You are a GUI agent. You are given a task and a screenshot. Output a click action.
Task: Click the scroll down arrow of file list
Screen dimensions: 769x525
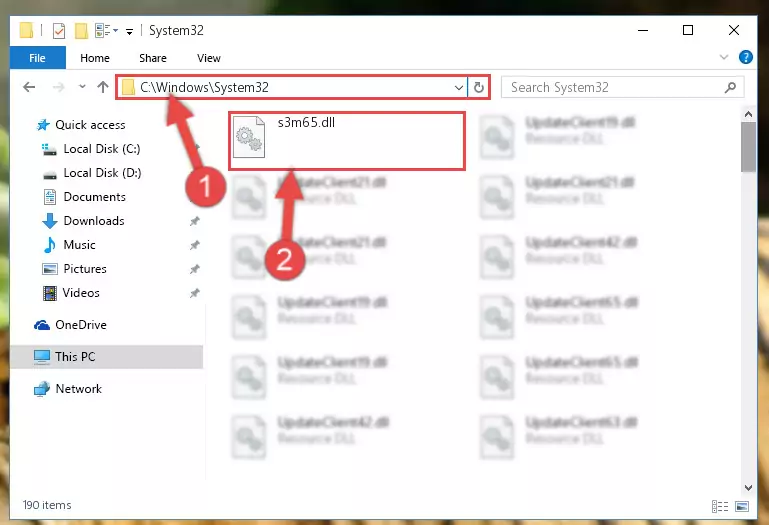(748, 488)
